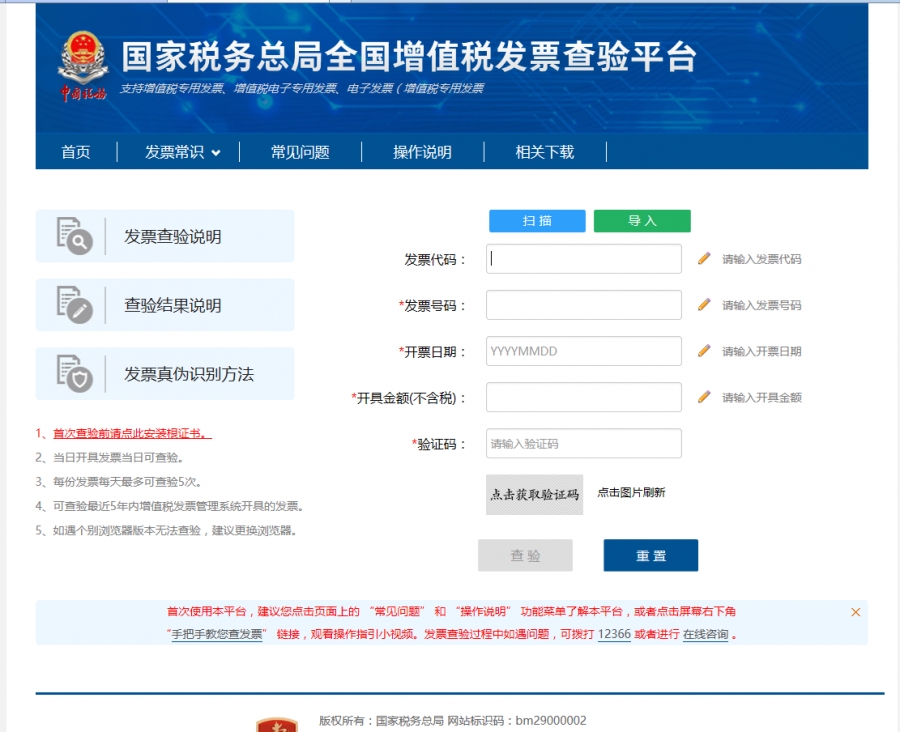Click note about 最近5年内 invoices

pos(169,506)
